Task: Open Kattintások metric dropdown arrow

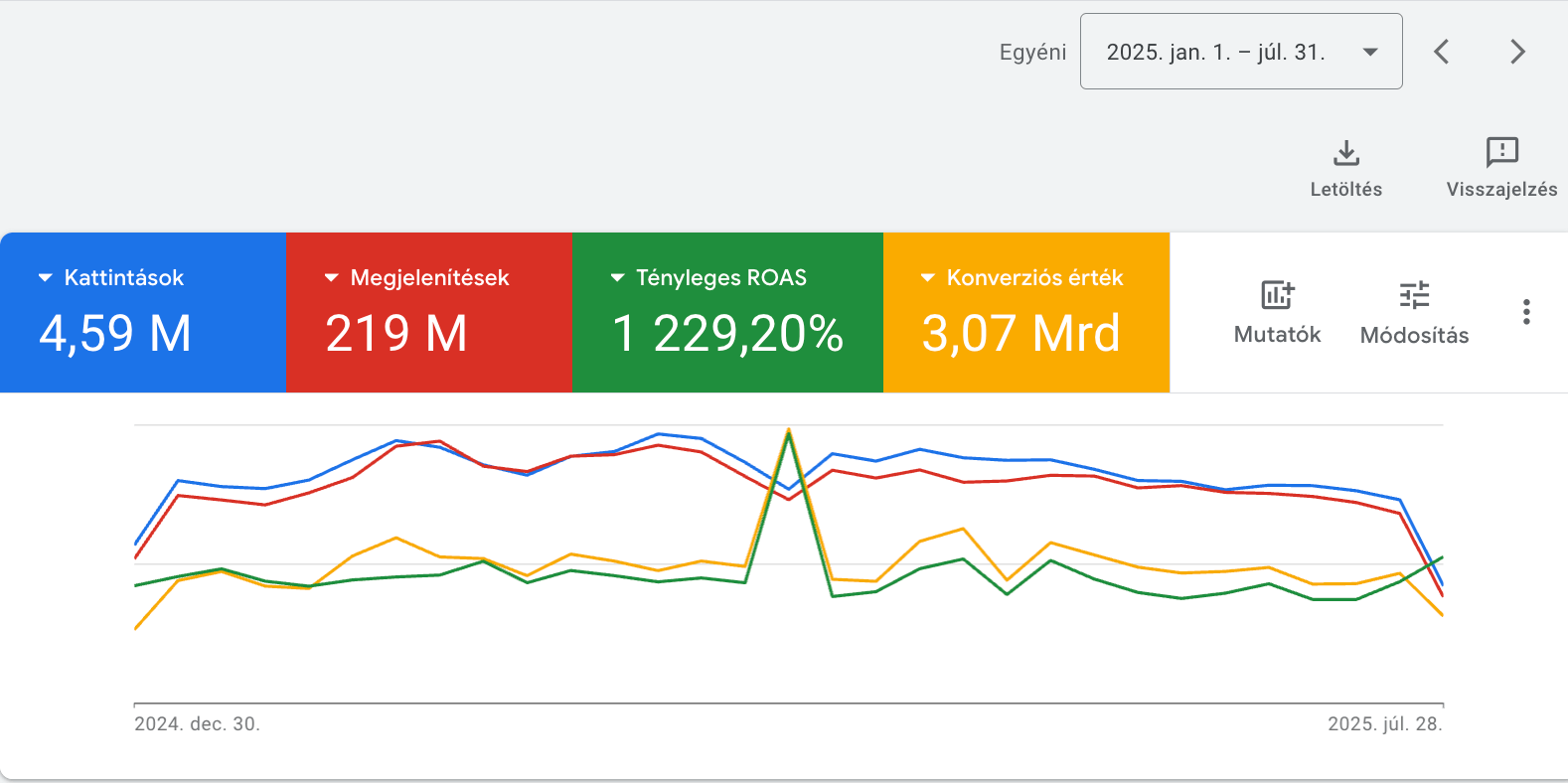Action: click(x=45, y=278)
